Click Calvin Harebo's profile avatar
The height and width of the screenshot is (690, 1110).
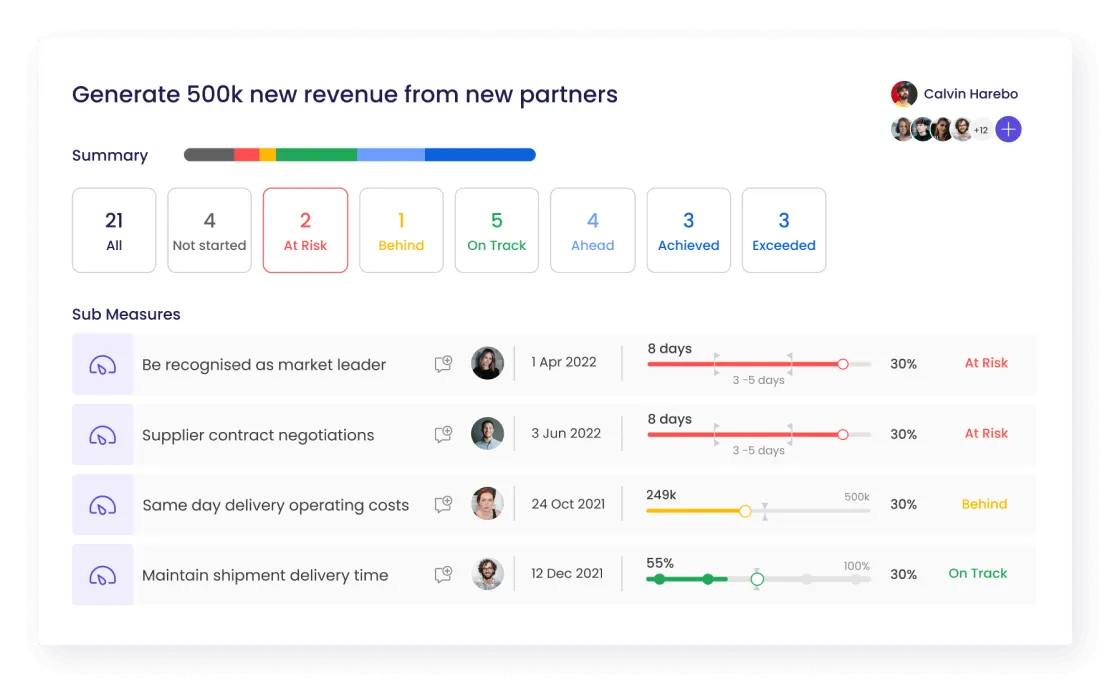point(902,93)
